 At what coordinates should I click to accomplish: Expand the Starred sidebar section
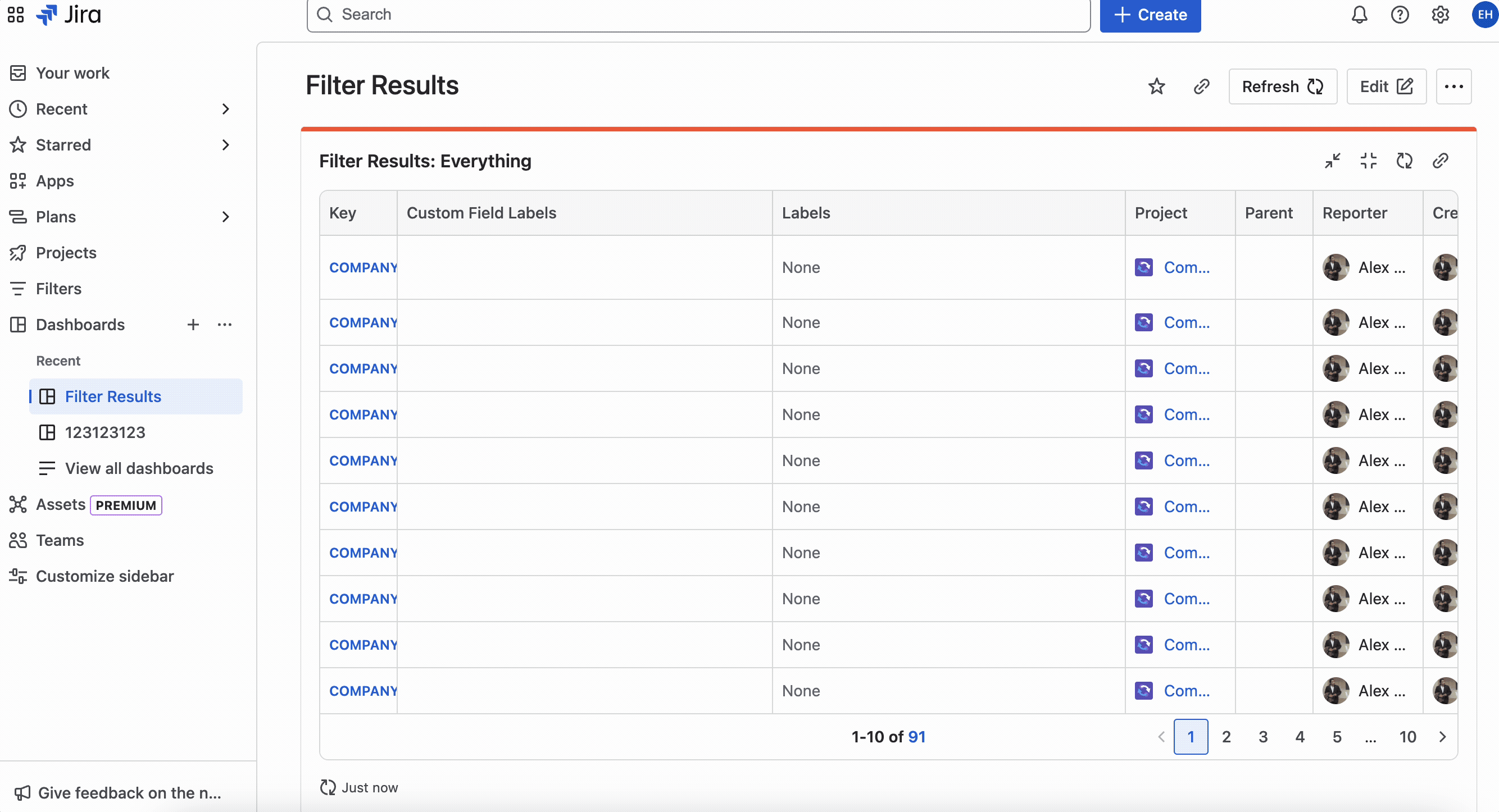point(226,145)
